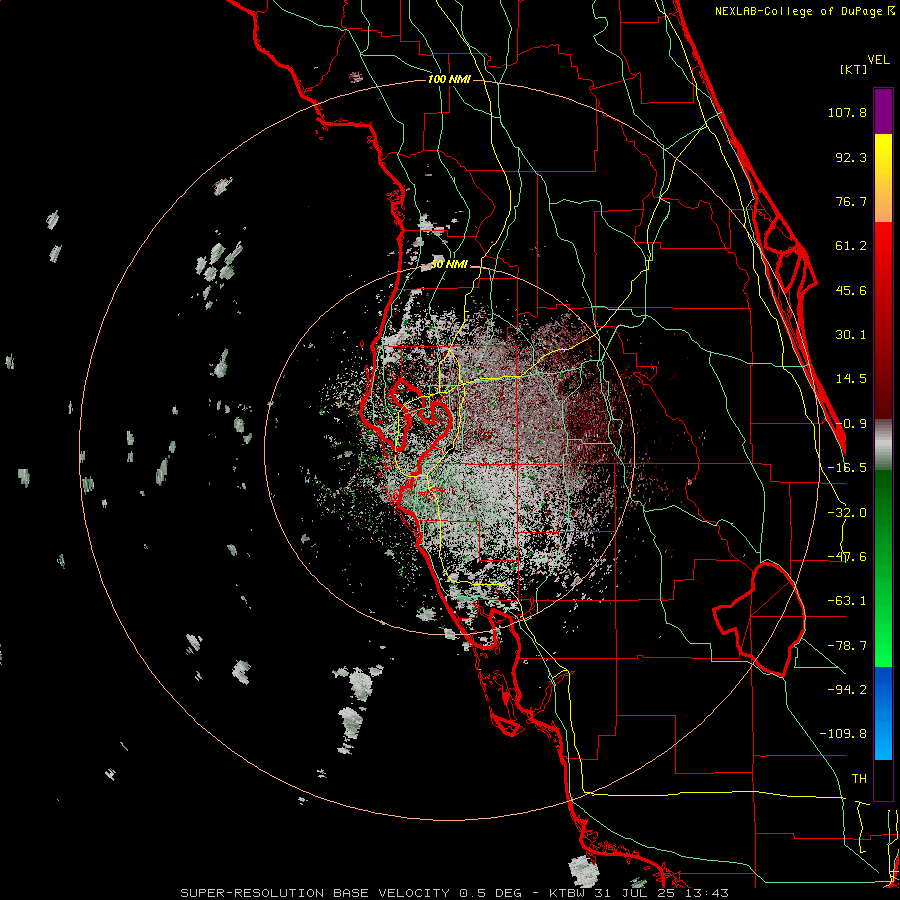Select the -32.0 legend value
This screenshot has height=900, width=900.
coord(847,513)
